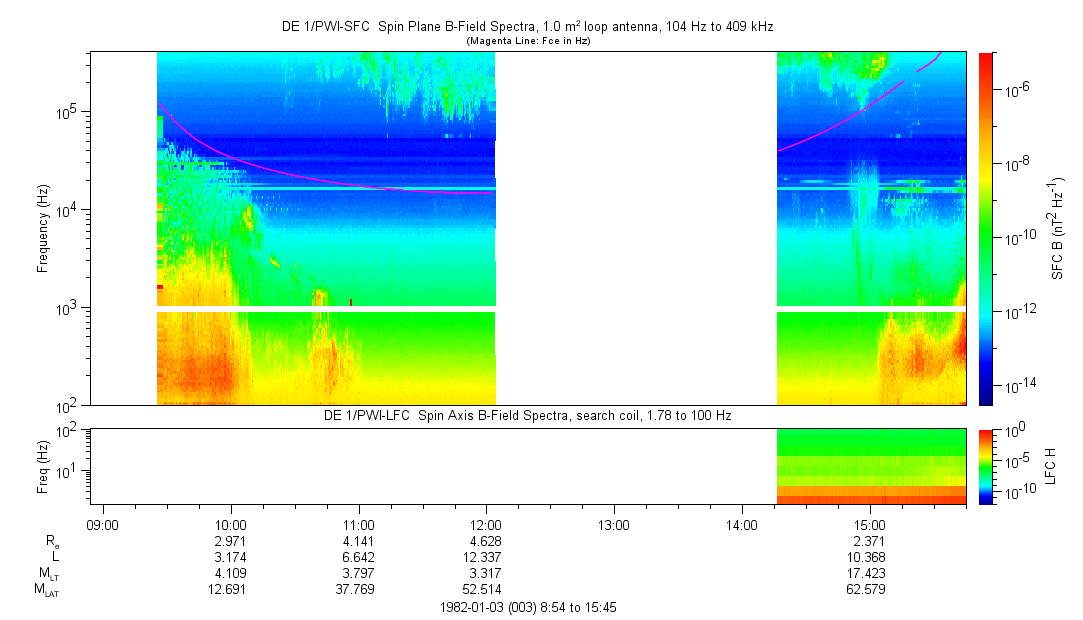The width and height of the screenshot is (1083, 620).
Task: Click the LFC search coil panel title
Action: point(527,415)
